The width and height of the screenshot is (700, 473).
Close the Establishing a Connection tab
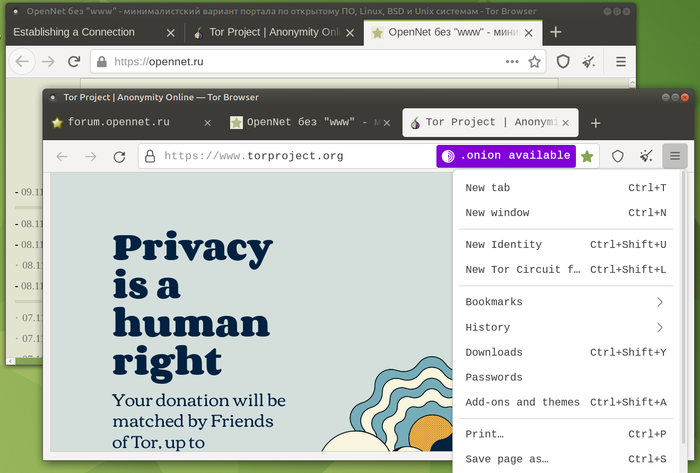pyautogui.click(x=171, y=33)
